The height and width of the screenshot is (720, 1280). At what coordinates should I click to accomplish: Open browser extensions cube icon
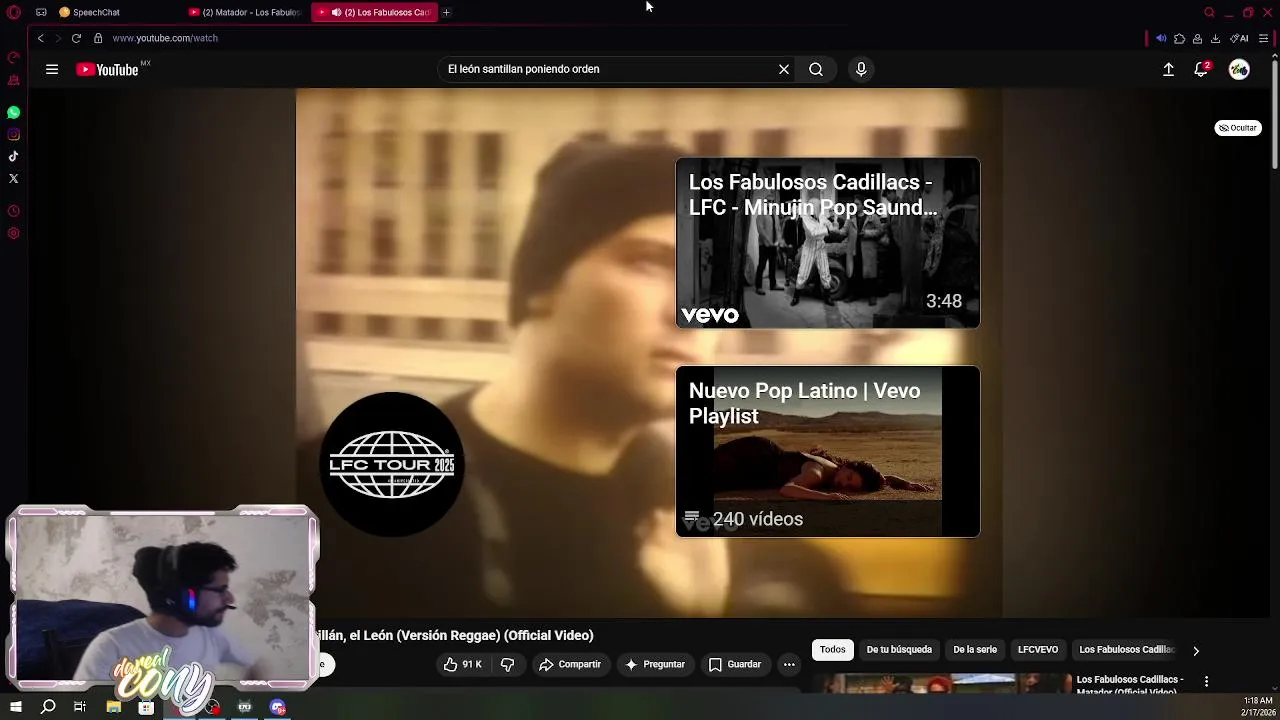1179,38
